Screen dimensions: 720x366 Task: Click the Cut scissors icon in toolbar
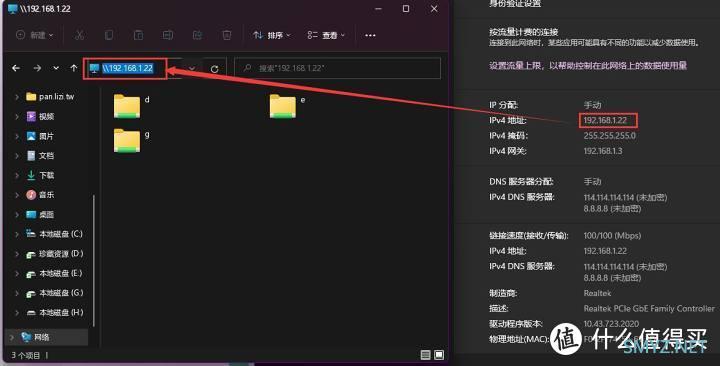tap(79, 35)
